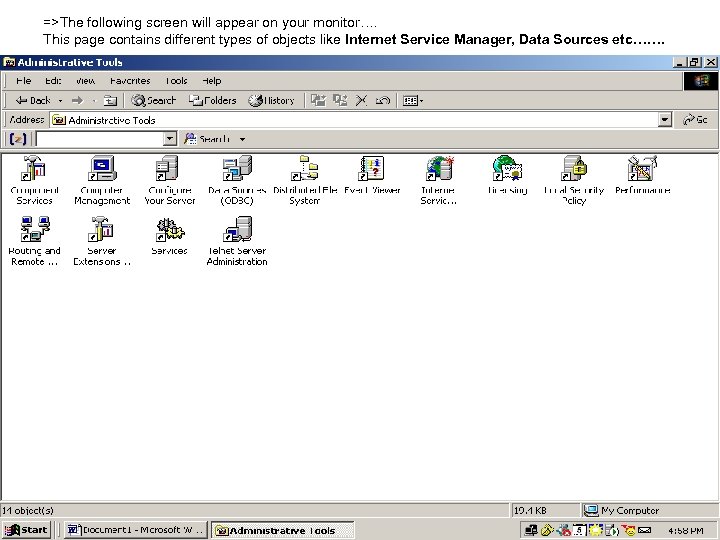The image size is (720, 540).
Task: Click the taskbar clock
Action: (685, 530)
